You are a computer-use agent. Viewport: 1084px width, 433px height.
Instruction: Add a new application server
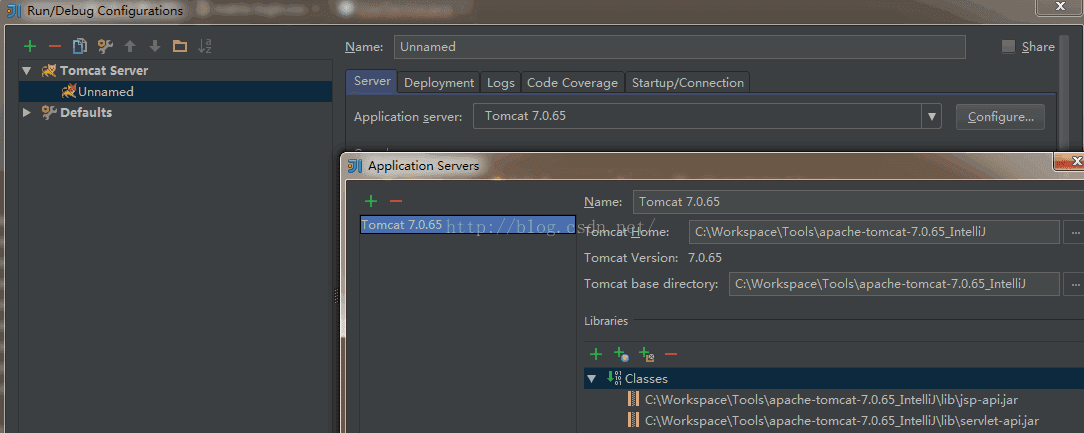point(371,201)
